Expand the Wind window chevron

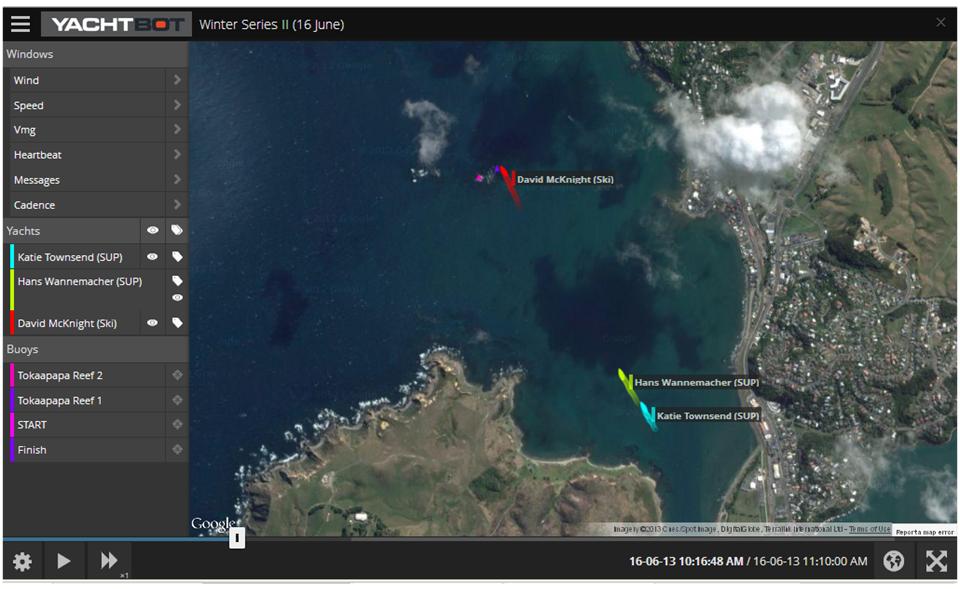click(177, 80)
